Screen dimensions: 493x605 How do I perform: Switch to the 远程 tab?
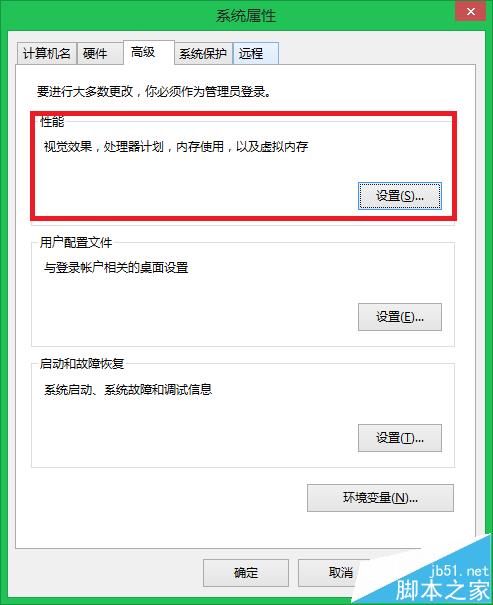[255, 53]
